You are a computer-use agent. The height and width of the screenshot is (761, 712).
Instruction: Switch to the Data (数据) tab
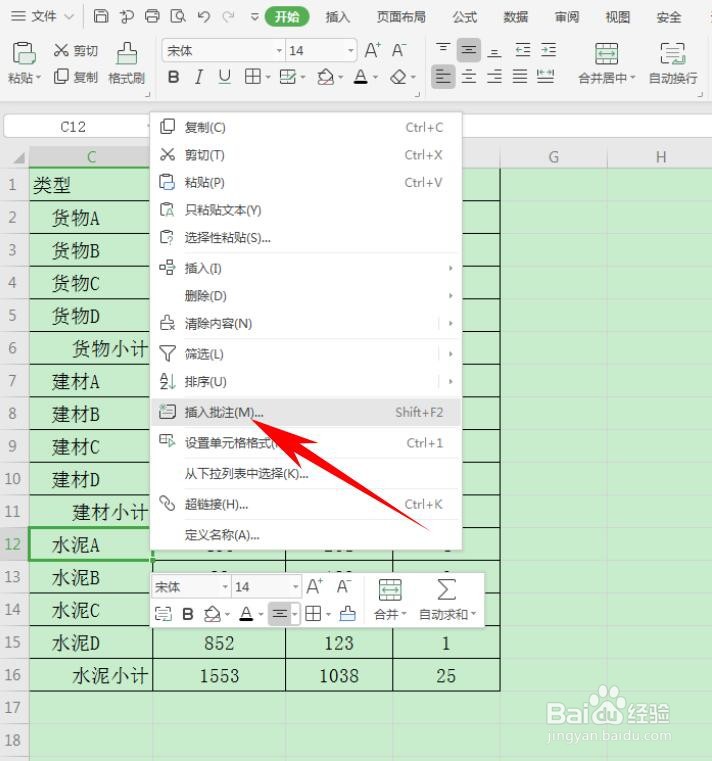(515, 17)
